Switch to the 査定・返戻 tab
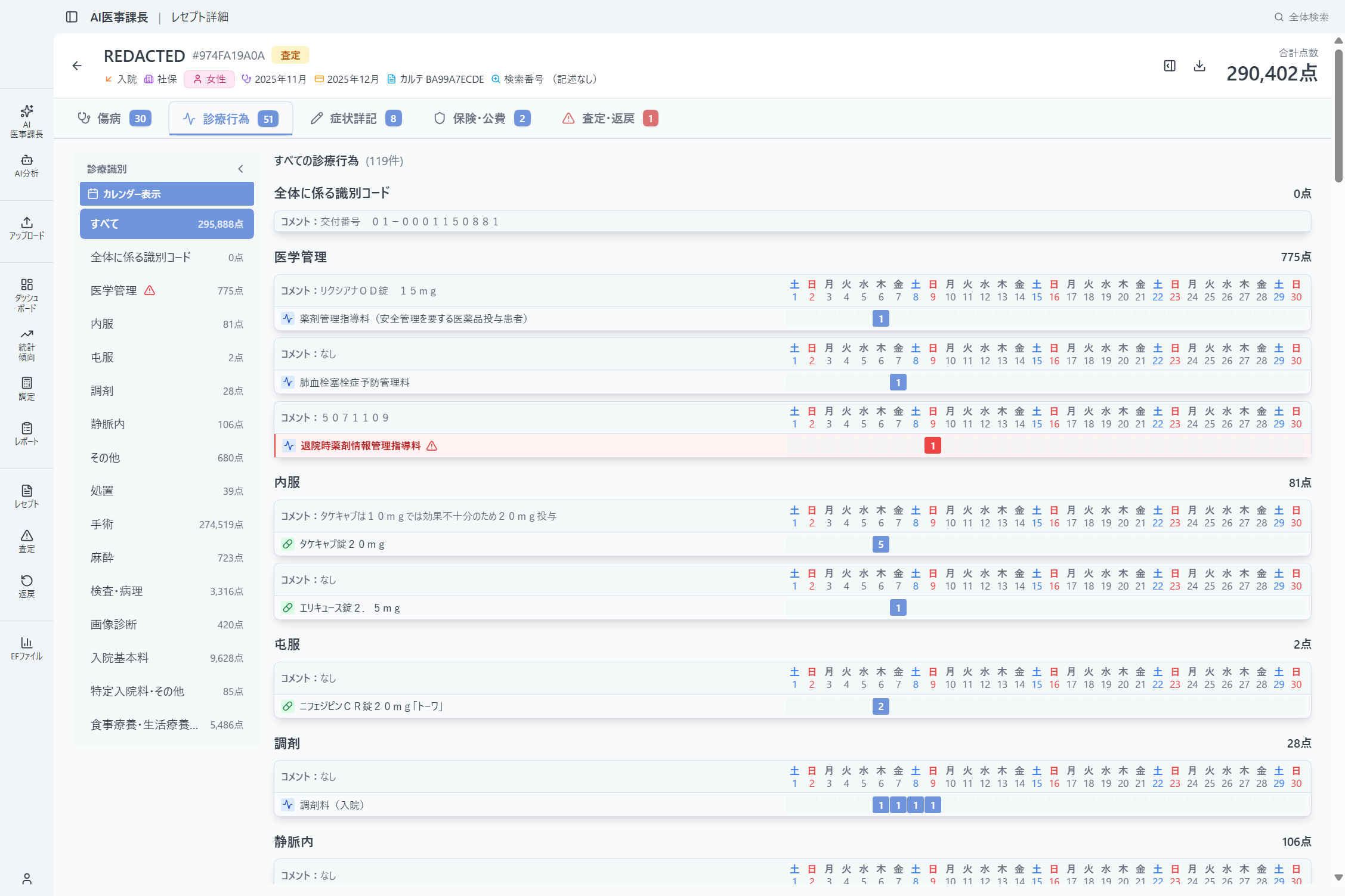The height and width of the screenshot is (896, 1345). [609, 119]
